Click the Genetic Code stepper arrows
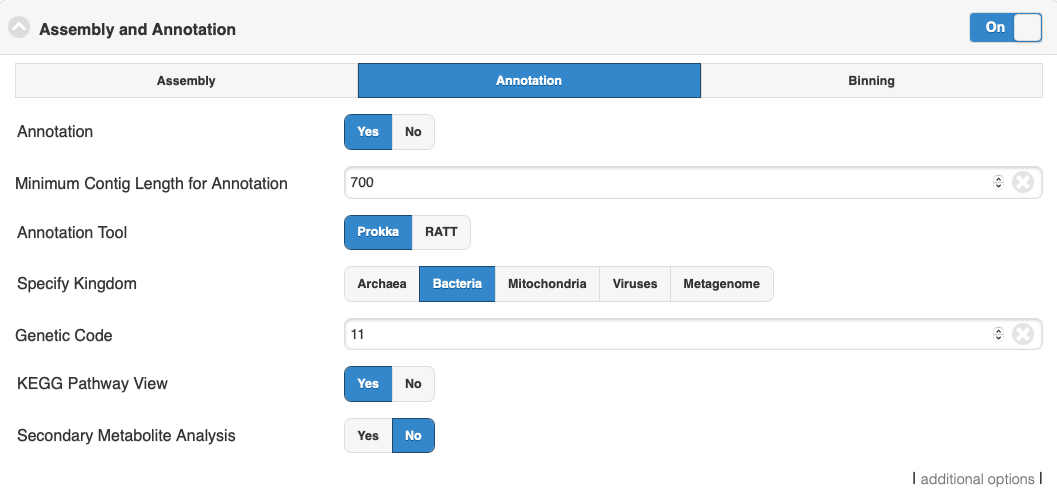This screenshot has width=1057, height=493. (x=998, y=335)
